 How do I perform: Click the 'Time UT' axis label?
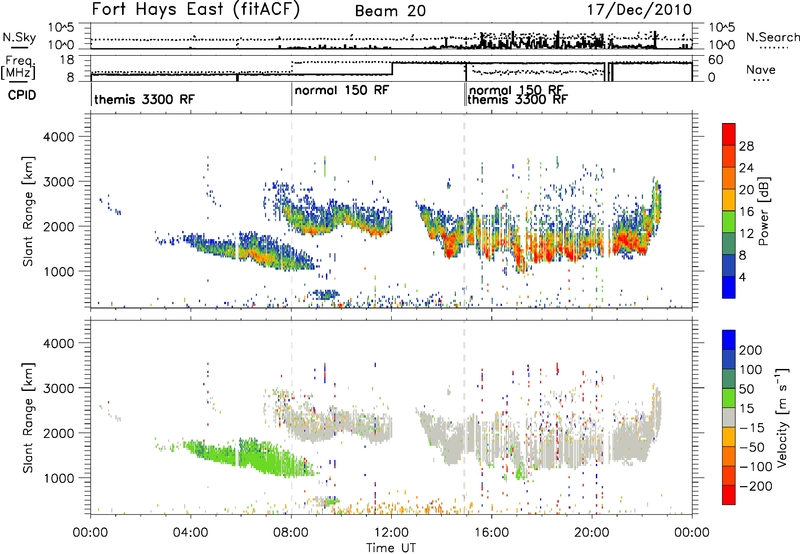391,548
